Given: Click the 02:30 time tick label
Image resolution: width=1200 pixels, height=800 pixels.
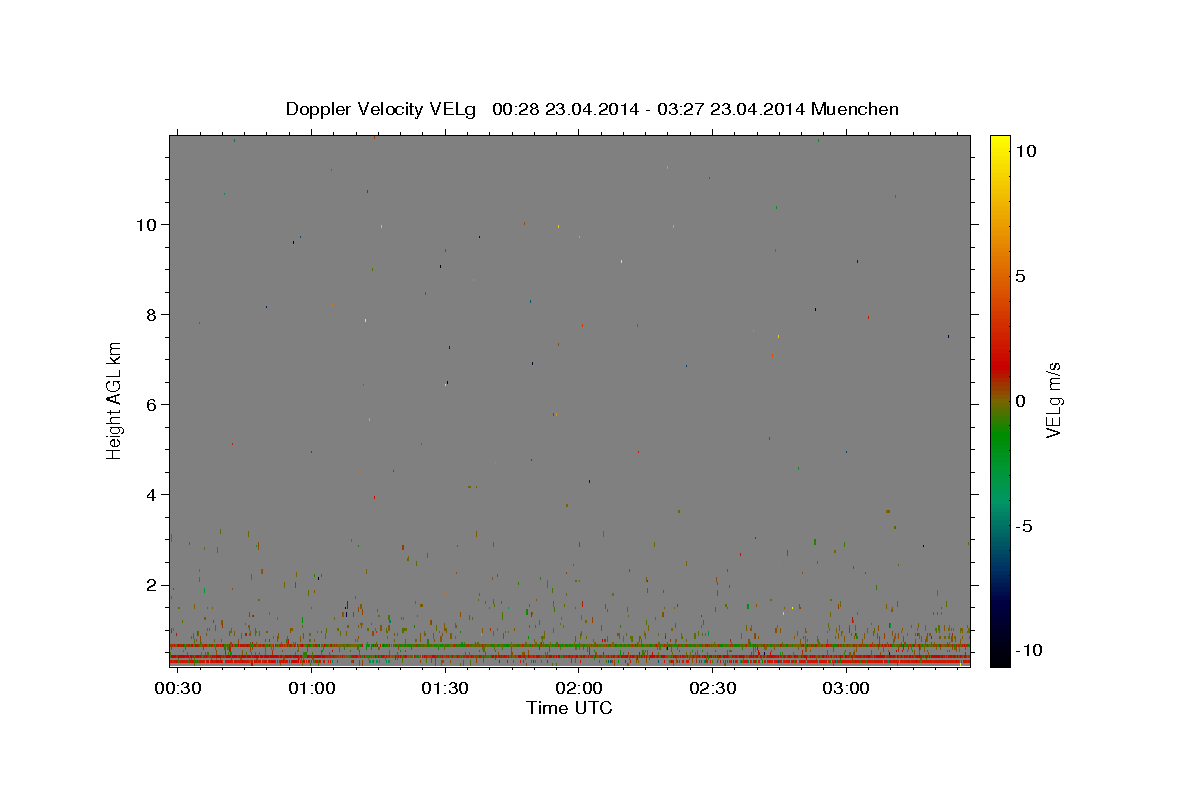Looking at the screenshot, I should point(712,688).
